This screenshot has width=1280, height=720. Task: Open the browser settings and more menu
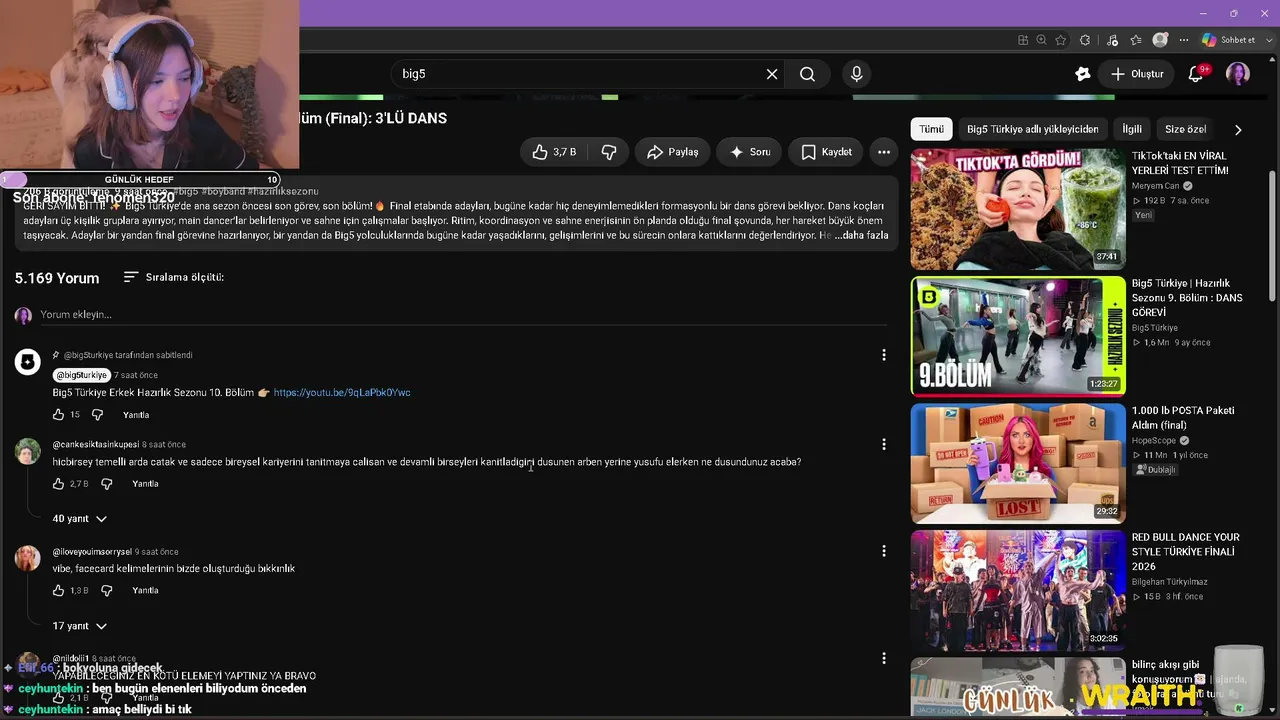click(x=1185, y=40)
